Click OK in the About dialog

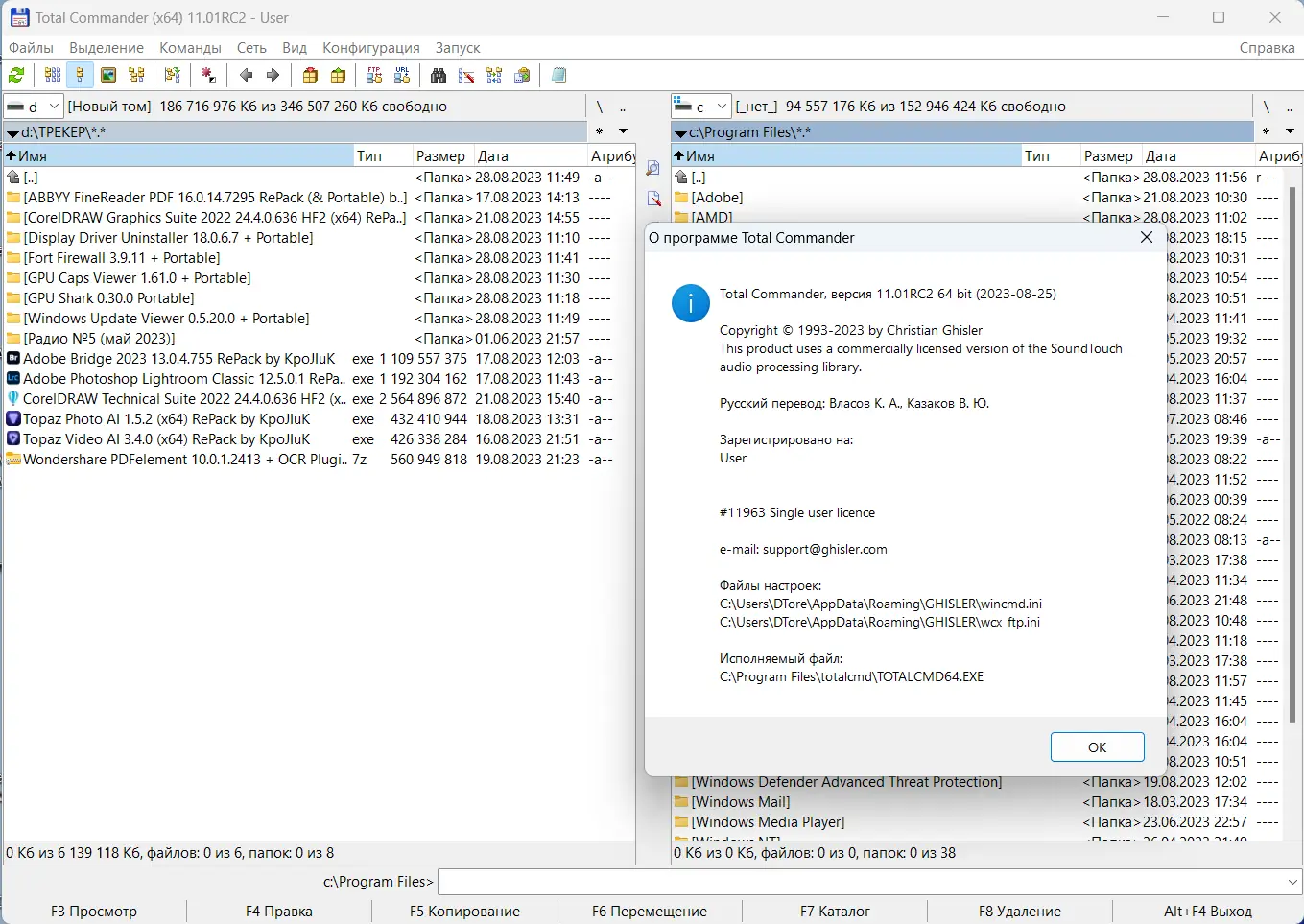[x=1098, y=747]
